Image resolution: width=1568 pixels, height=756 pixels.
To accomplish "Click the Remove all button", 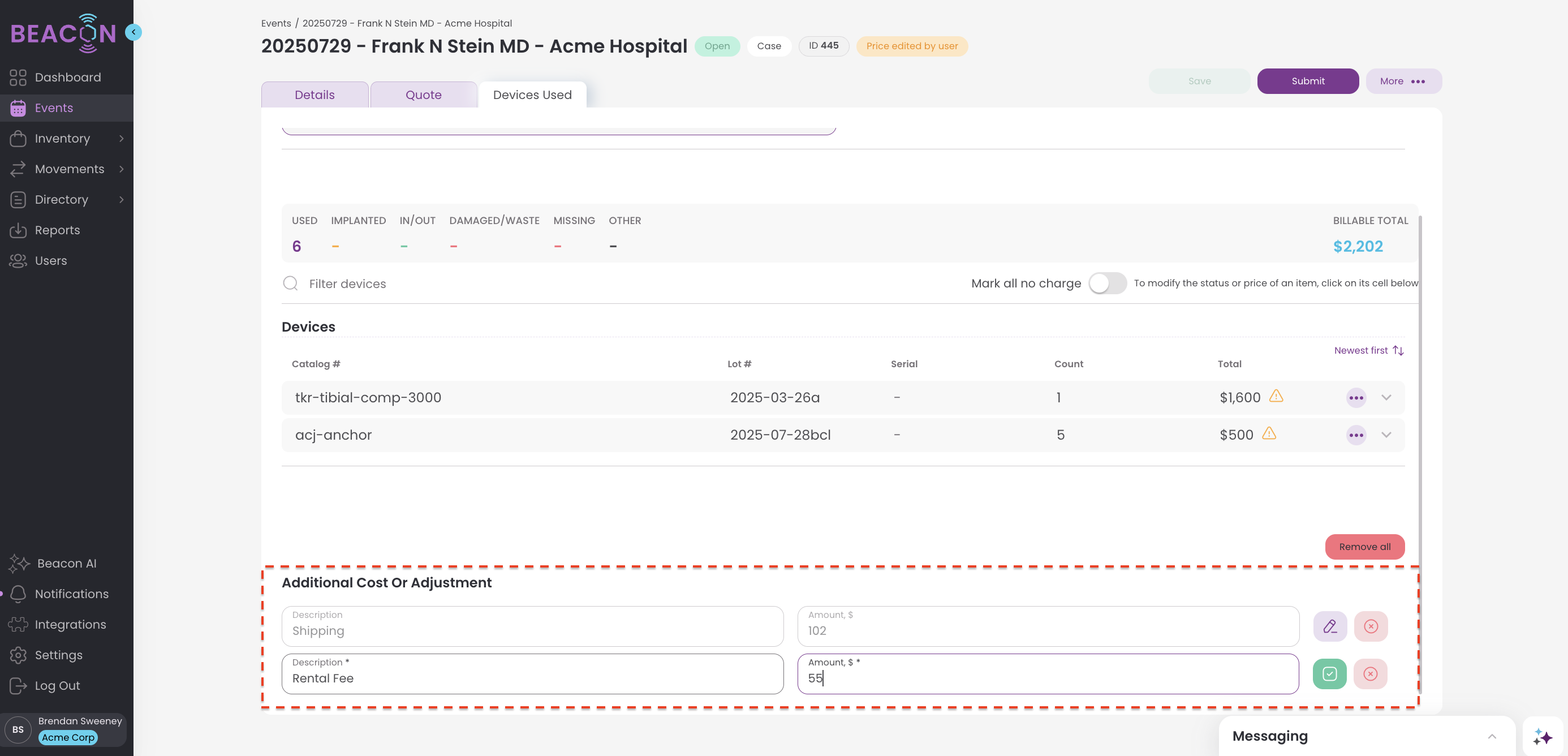I will click(1364, 547).
